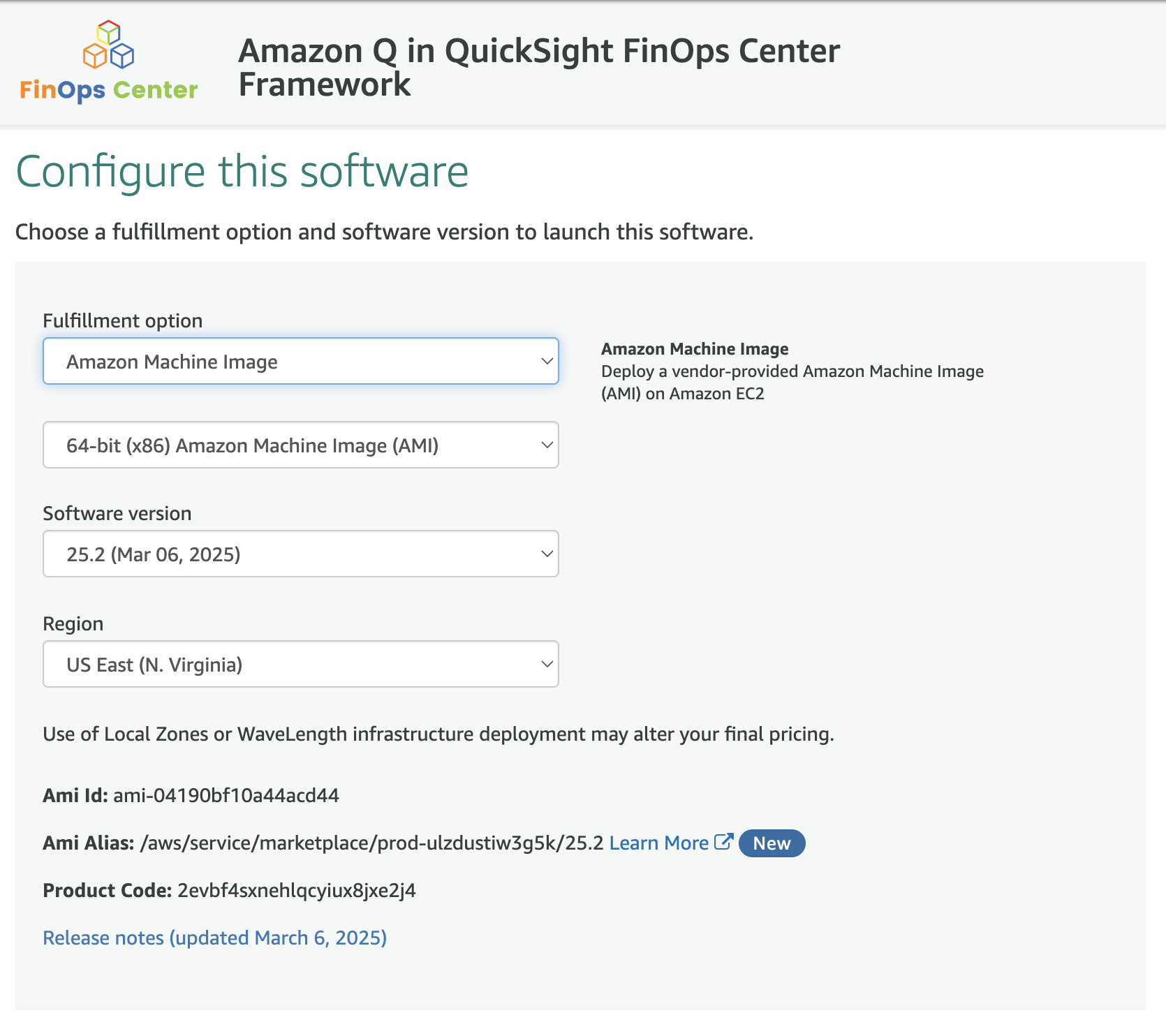
Task: Click the Product Code value text
Action: pos(297,891)
